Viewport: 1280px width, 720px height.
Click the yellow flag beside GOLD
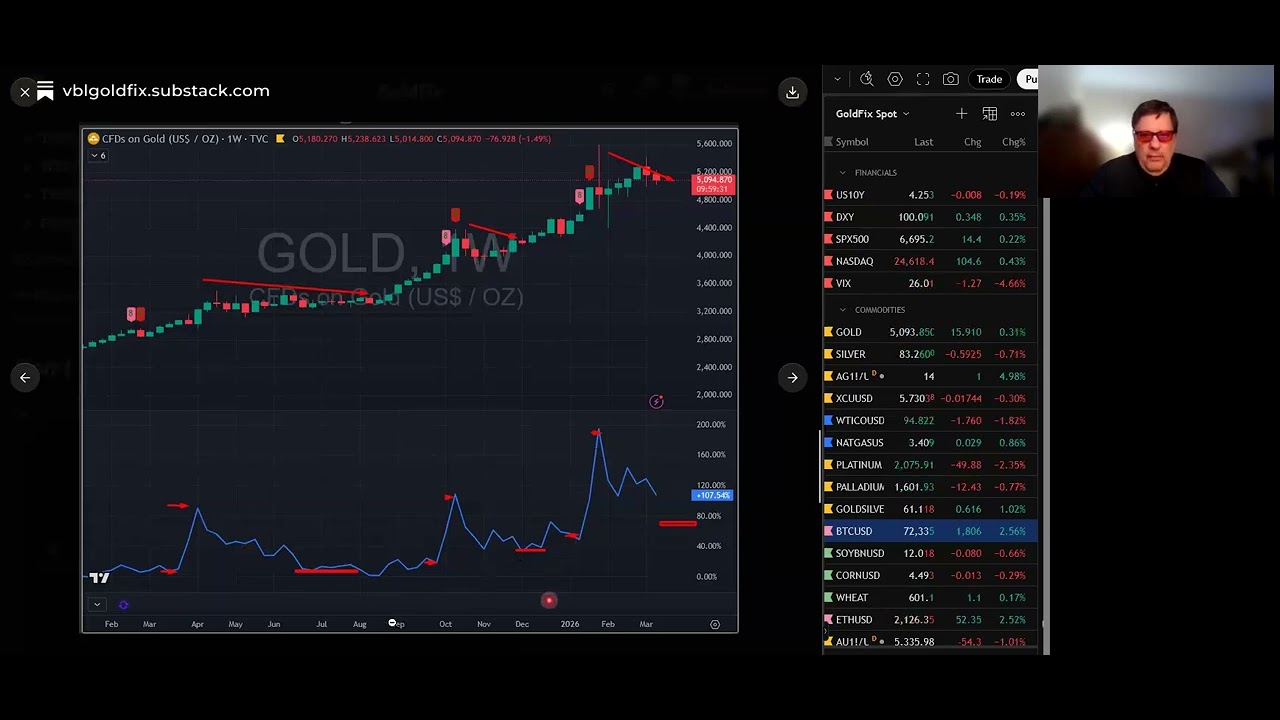[828, 332]
